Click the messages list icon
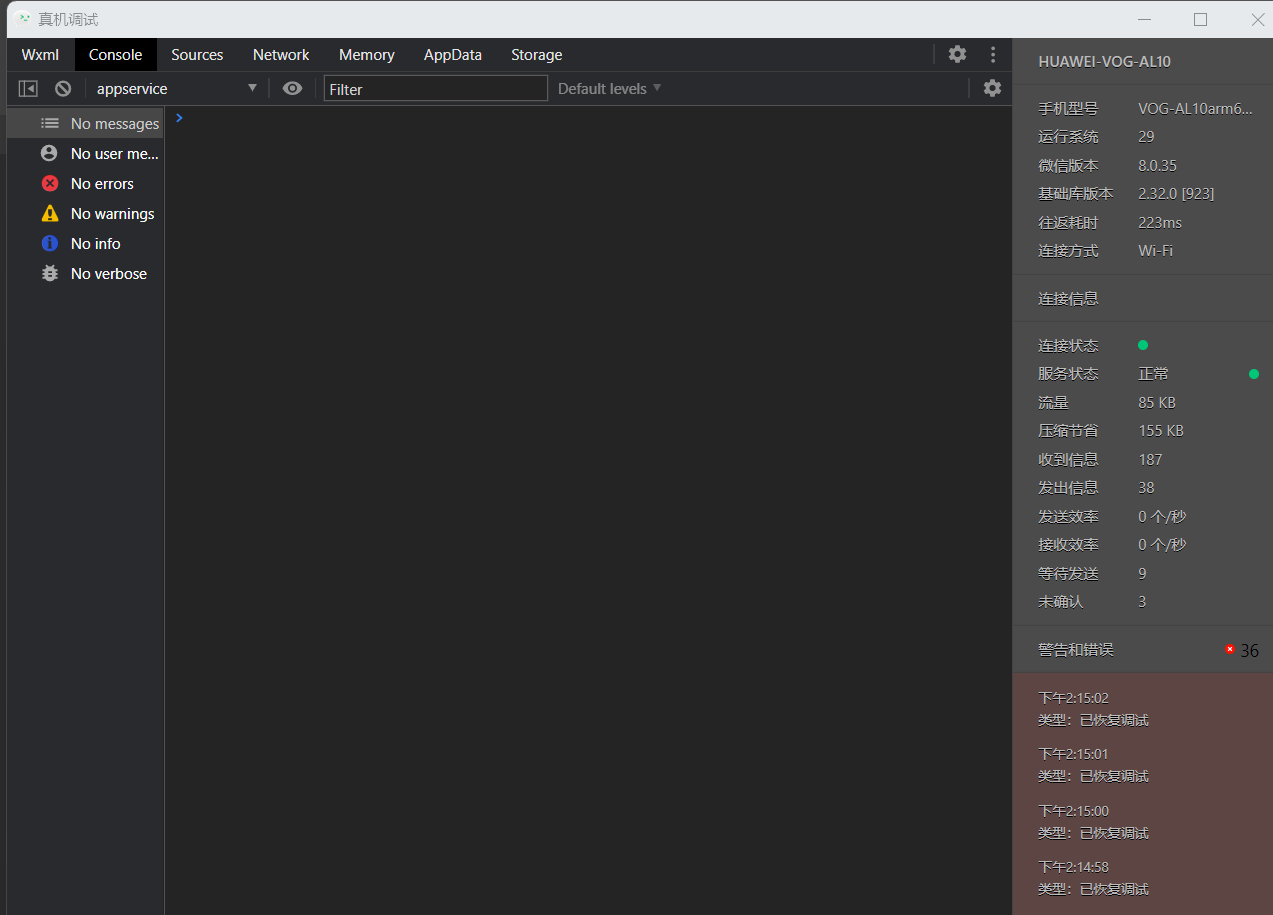The width and height of the screenshot is (1273, 915). (x=50, y=123)
